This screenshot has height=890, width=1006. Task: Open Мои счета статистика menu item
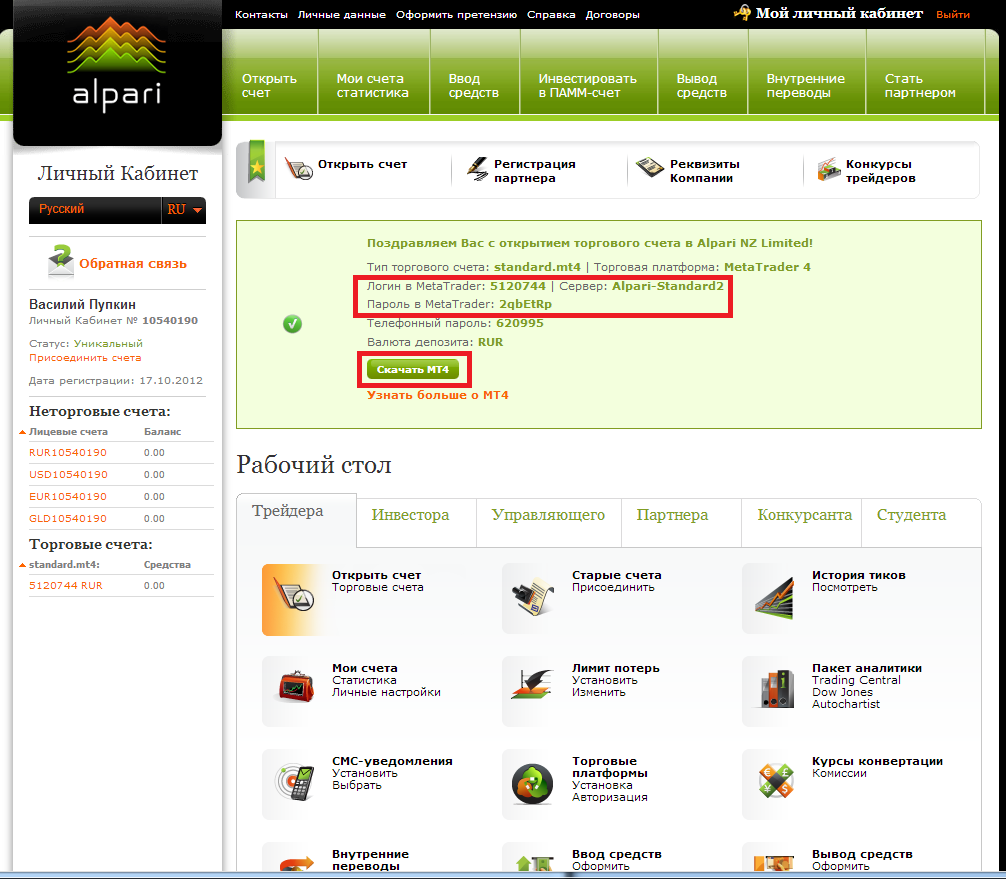click(373, 85)
